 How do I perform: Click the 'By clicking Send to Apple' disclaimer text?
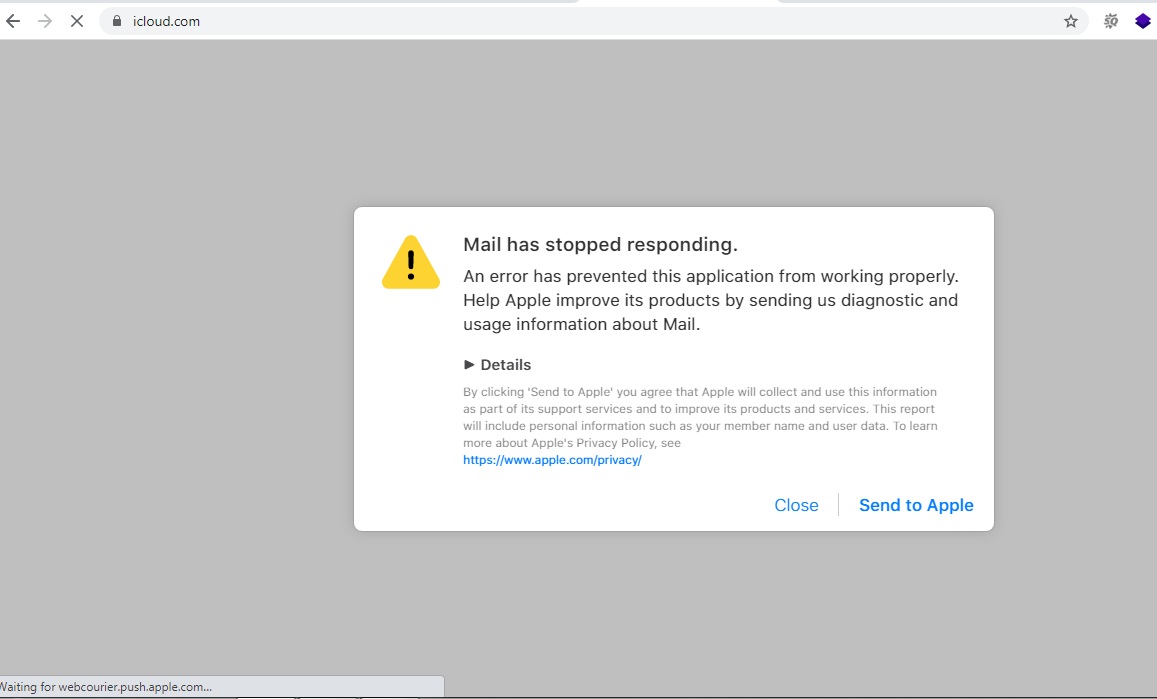tap(700, 417)
